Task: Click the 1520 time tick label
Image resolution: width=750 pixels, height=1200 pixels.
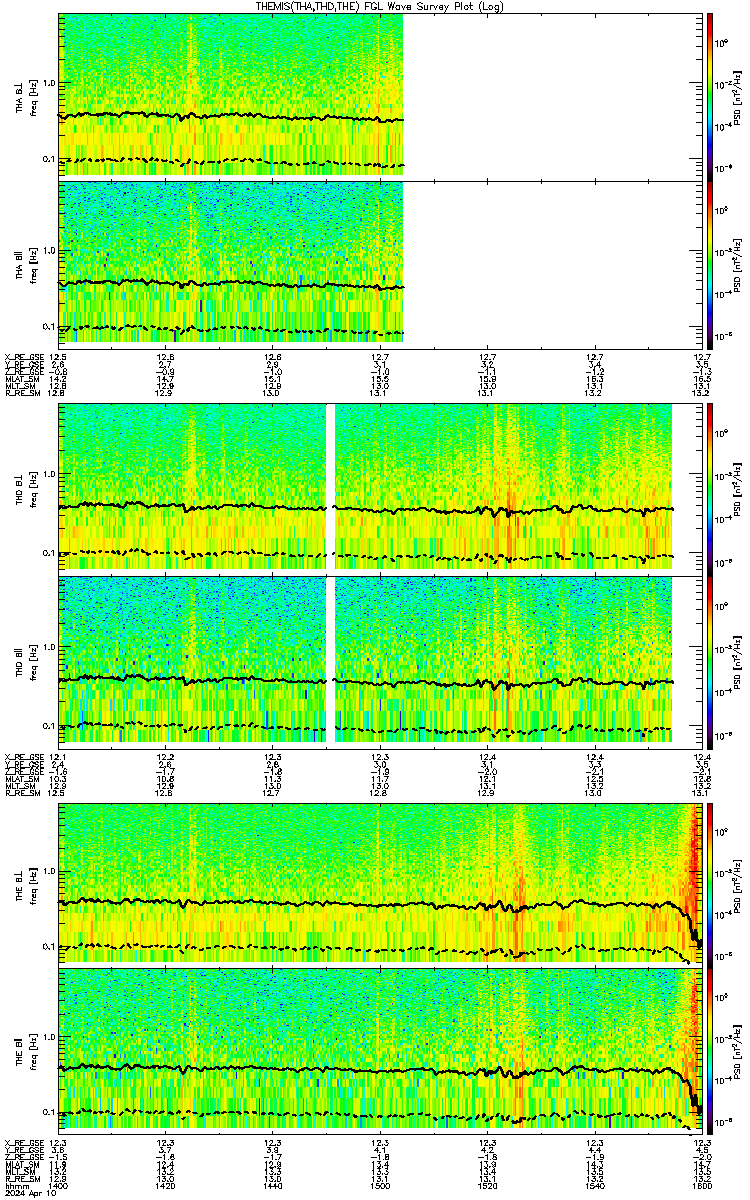Action: coord(487,1186)
